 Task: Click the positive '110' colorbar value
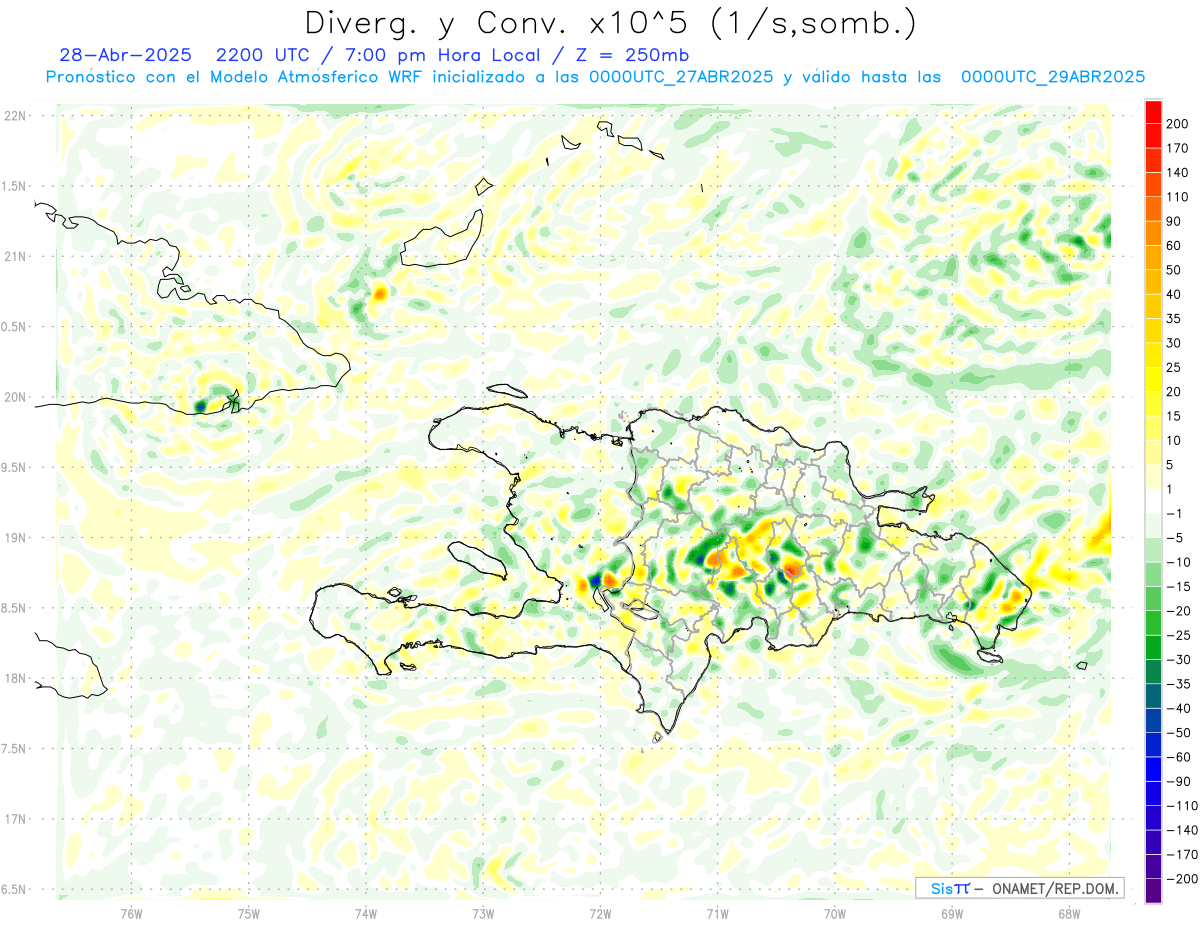[1177, 197]
